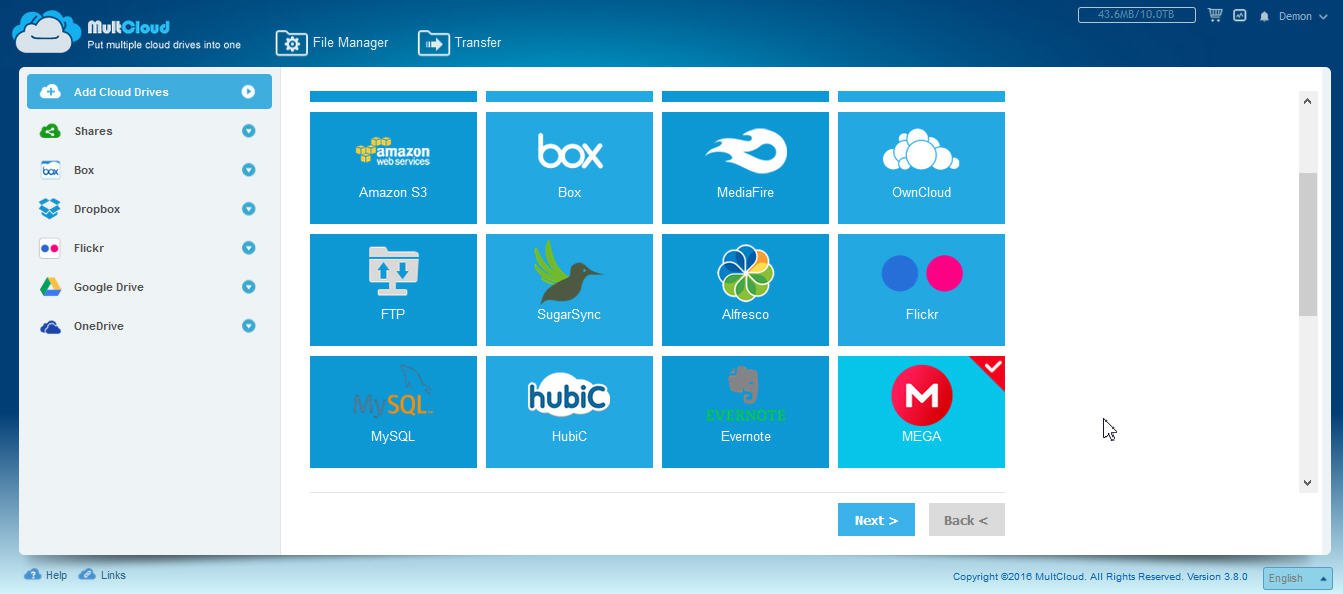Select the MySQL tile
Image resolution: width=1343 pixels, height=594 pixels.
pos(393,412)
